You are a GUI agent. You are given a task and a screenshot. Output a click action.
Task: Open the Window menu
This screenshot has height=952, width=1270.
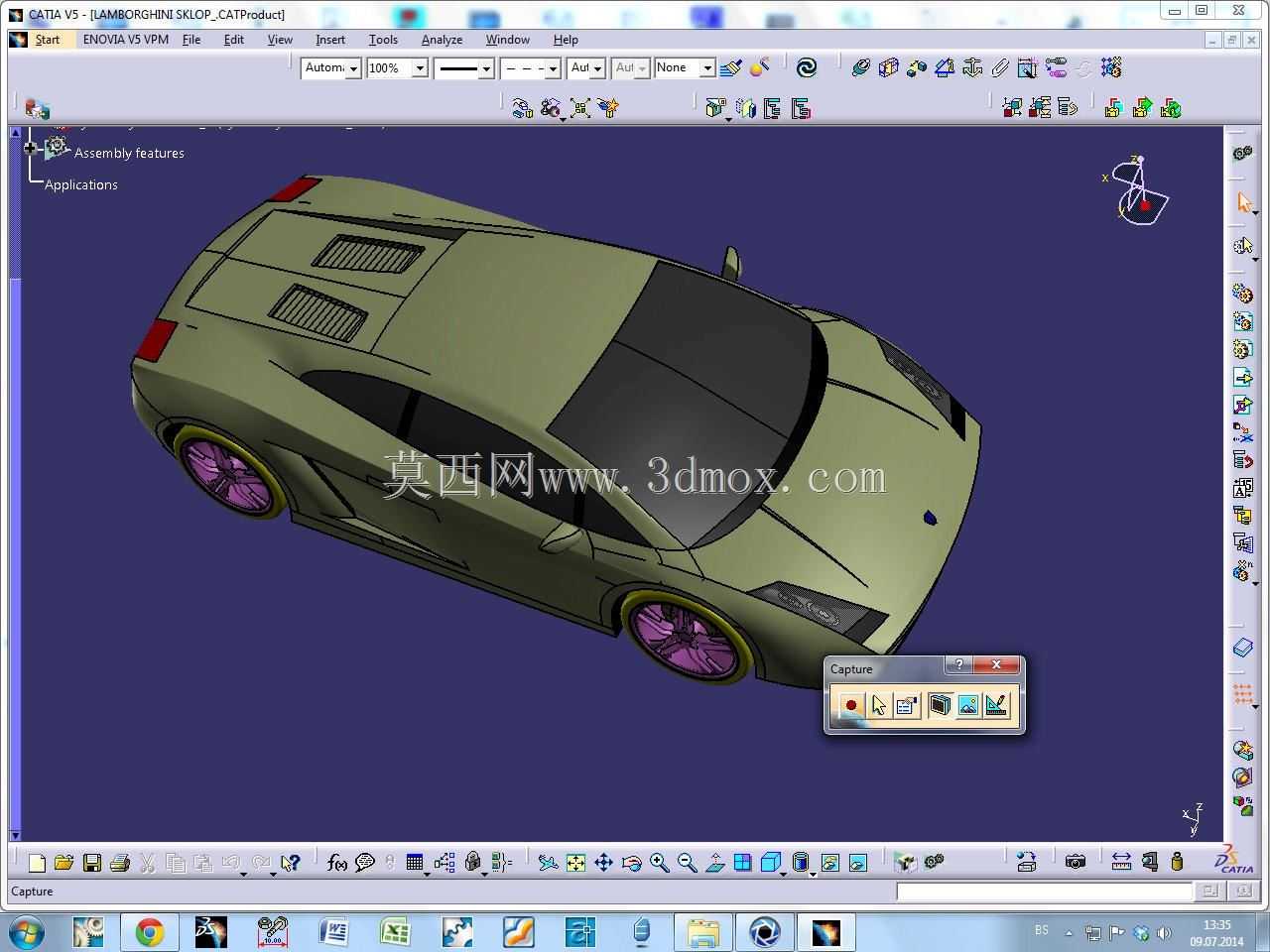(507, 40)
